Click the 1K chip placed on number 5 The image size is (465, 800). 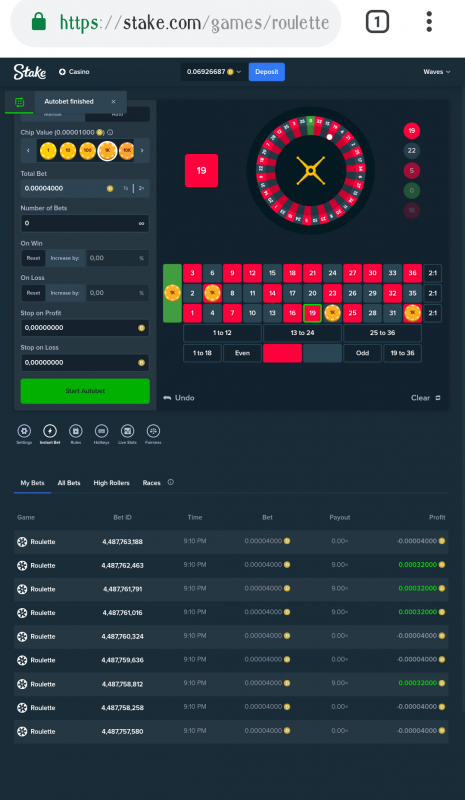[212, 293]
